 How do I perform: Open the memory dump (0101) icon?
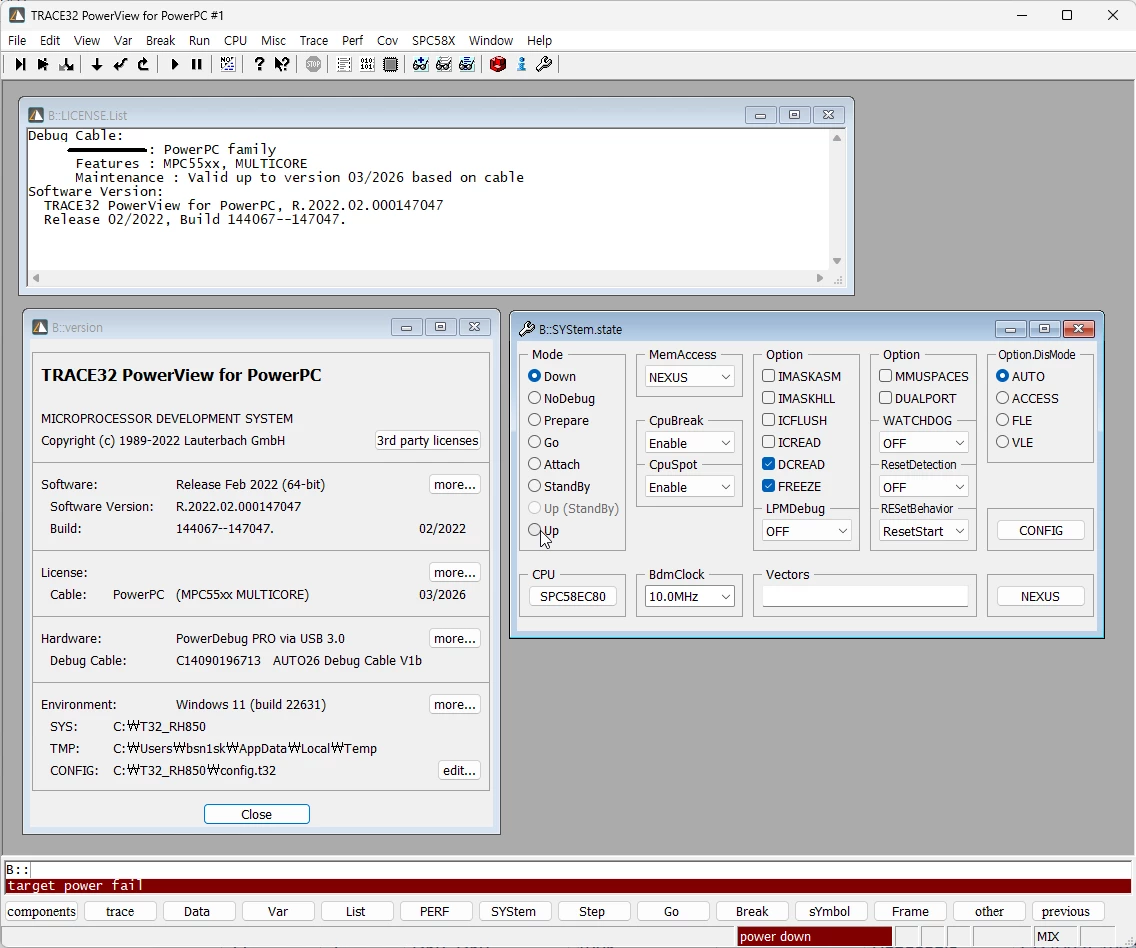367,64
